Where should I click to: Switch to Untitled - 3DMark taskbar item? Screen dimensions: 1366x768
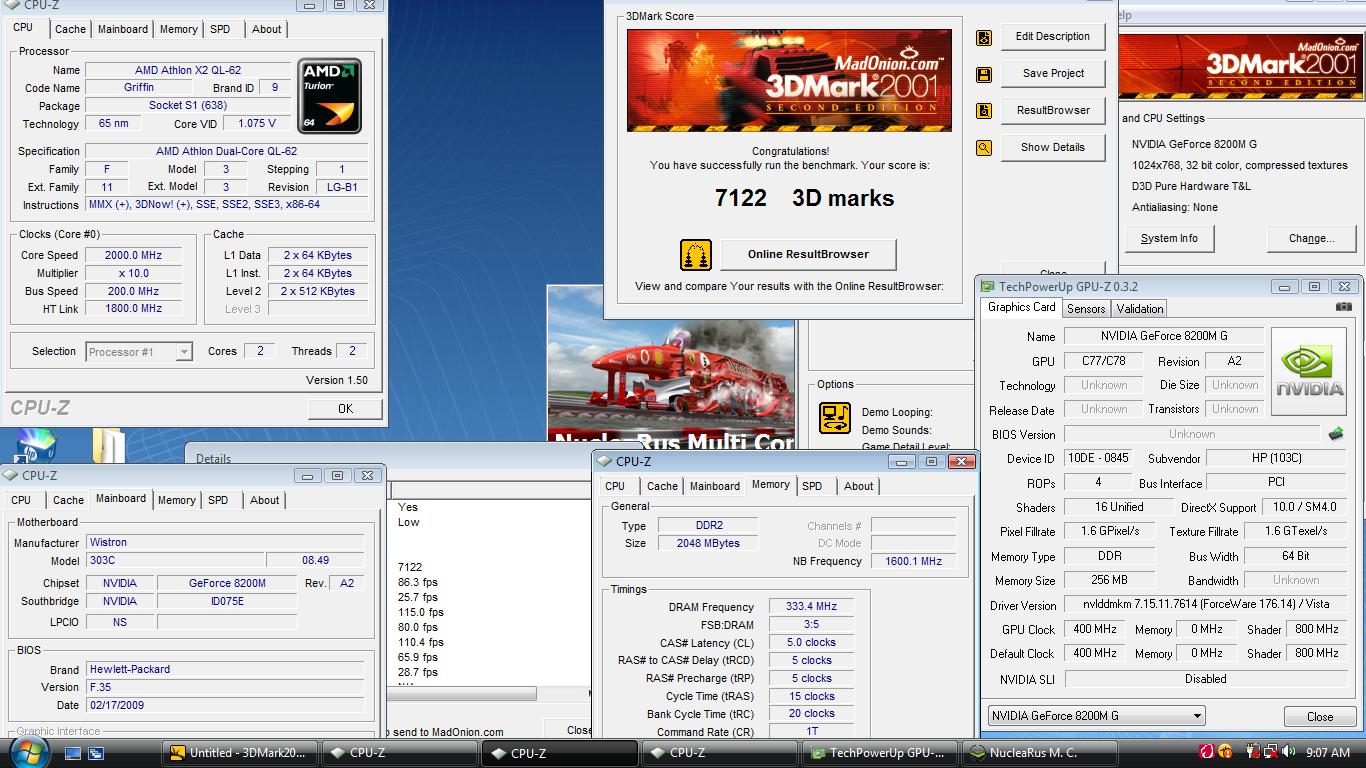[240, 753]
